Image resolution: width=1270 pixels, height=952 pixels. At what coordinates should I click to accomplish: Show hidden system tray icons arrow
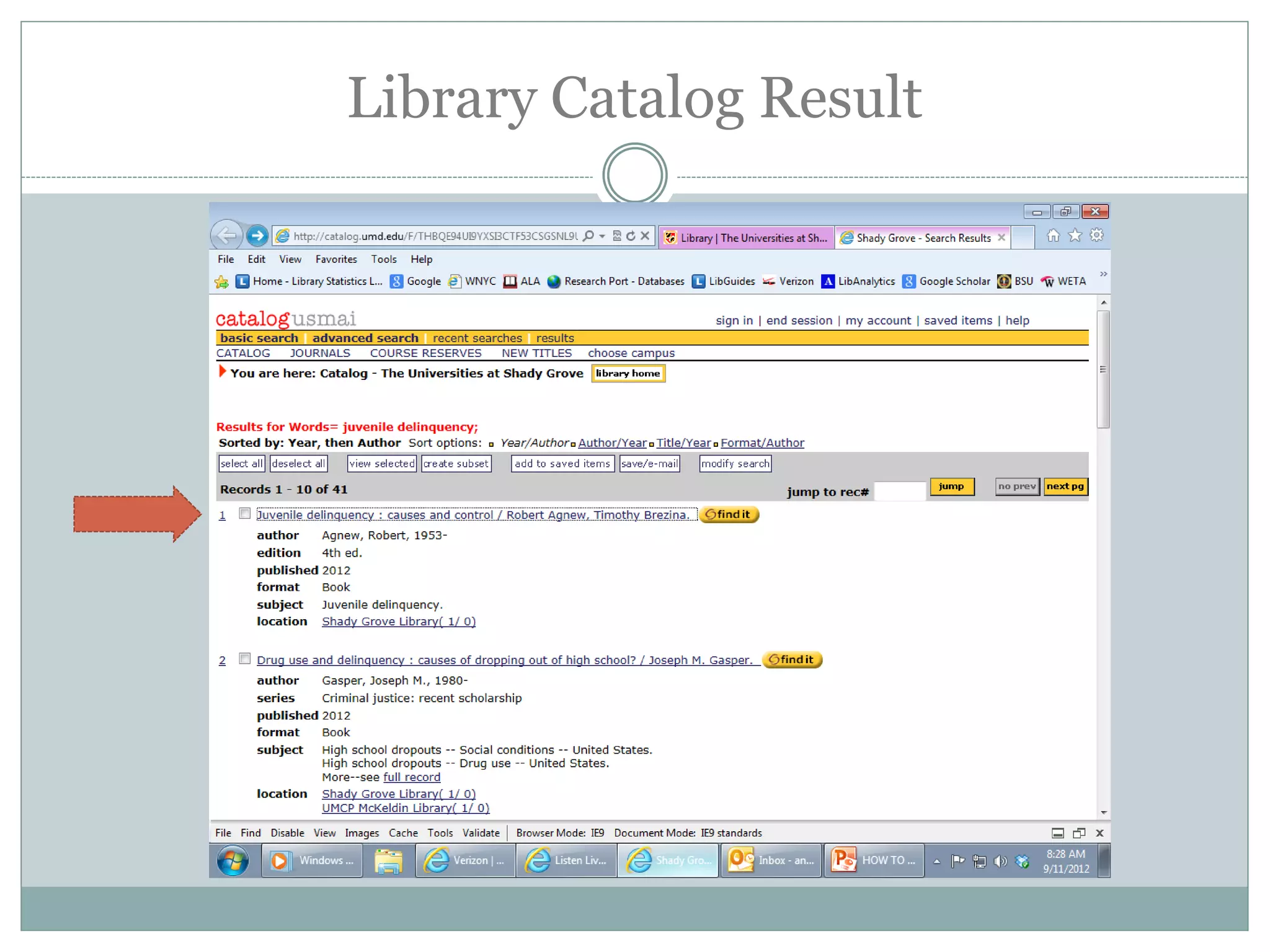tap(936, 862)
